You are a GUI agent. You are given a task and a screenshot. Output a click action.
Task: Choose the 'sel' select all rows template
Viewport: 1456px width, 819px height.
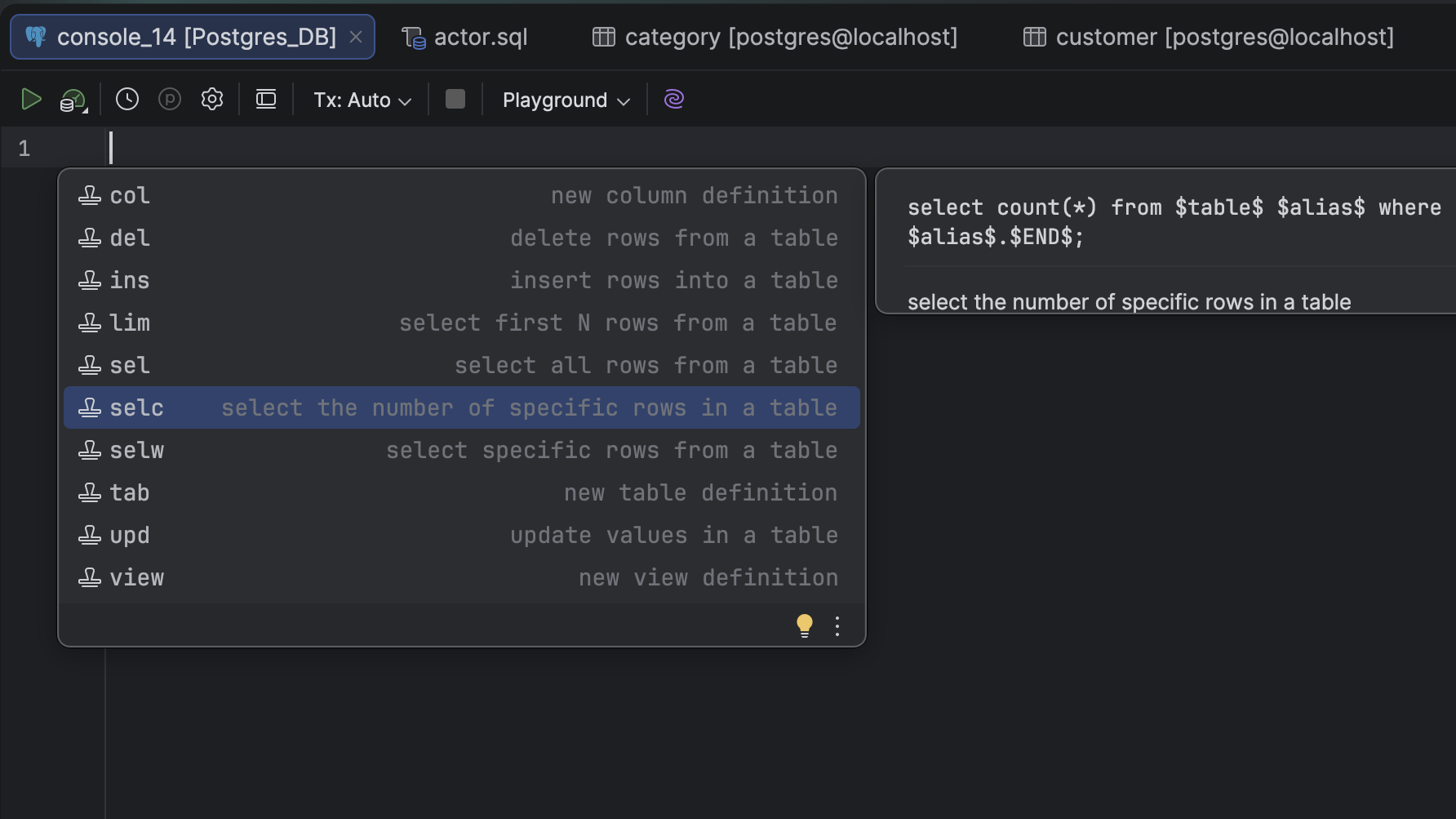(462, 366)
